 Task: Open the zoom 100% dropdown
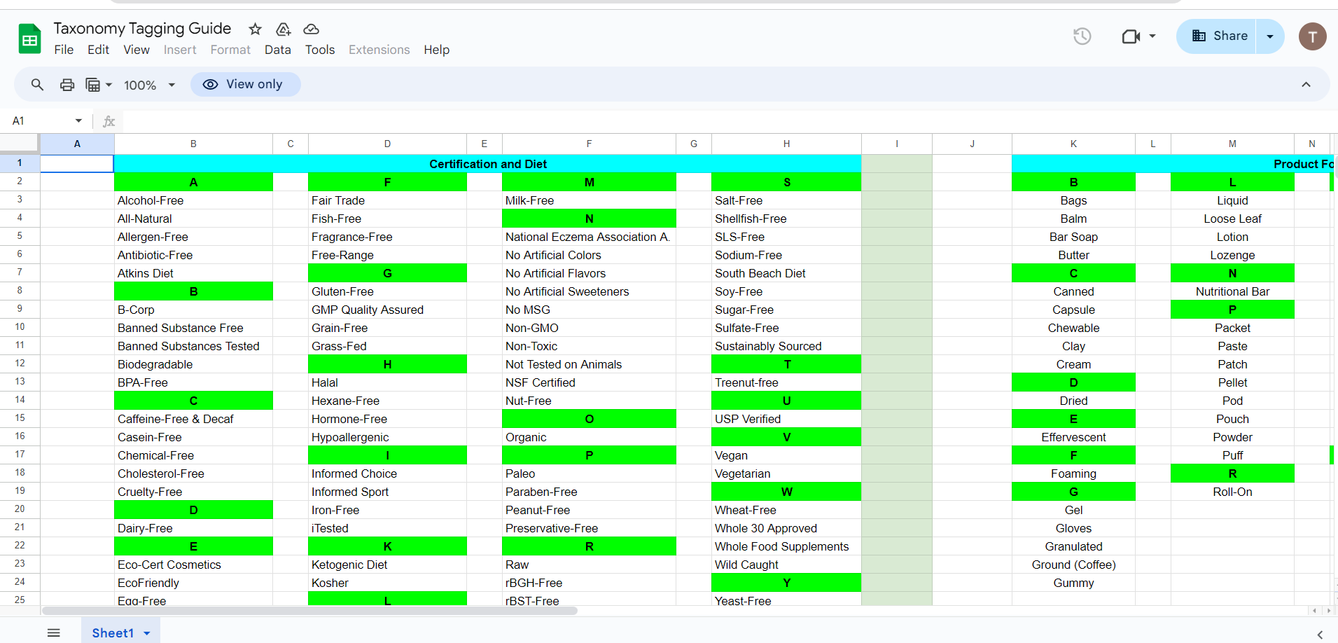149,85
